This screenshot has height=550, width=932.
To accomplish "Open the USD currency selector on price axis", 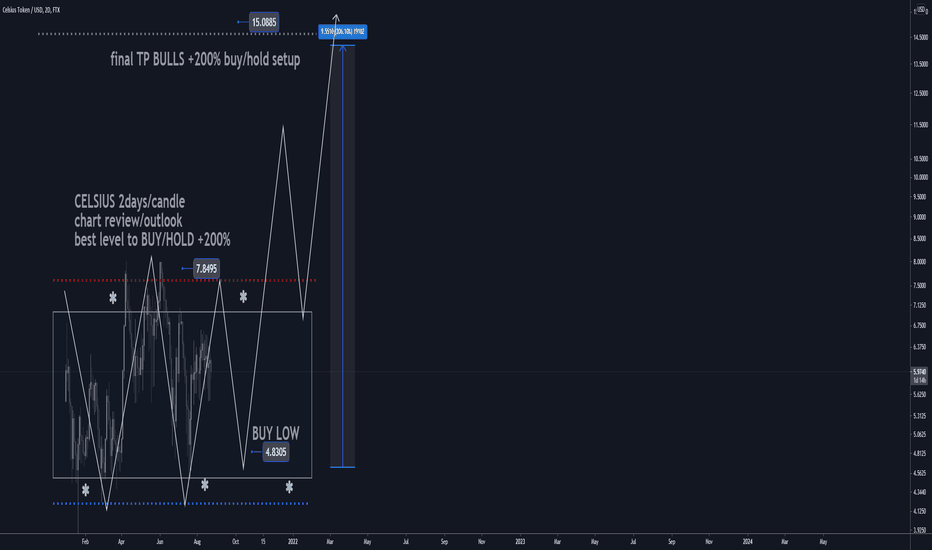I will click(x=922, y=10).
